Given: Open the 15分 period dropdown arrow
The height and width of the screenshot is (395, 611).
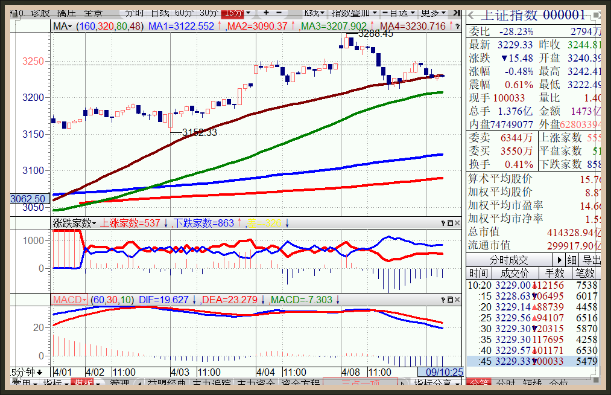Looking at the screenshot, I should pos(248,13).
